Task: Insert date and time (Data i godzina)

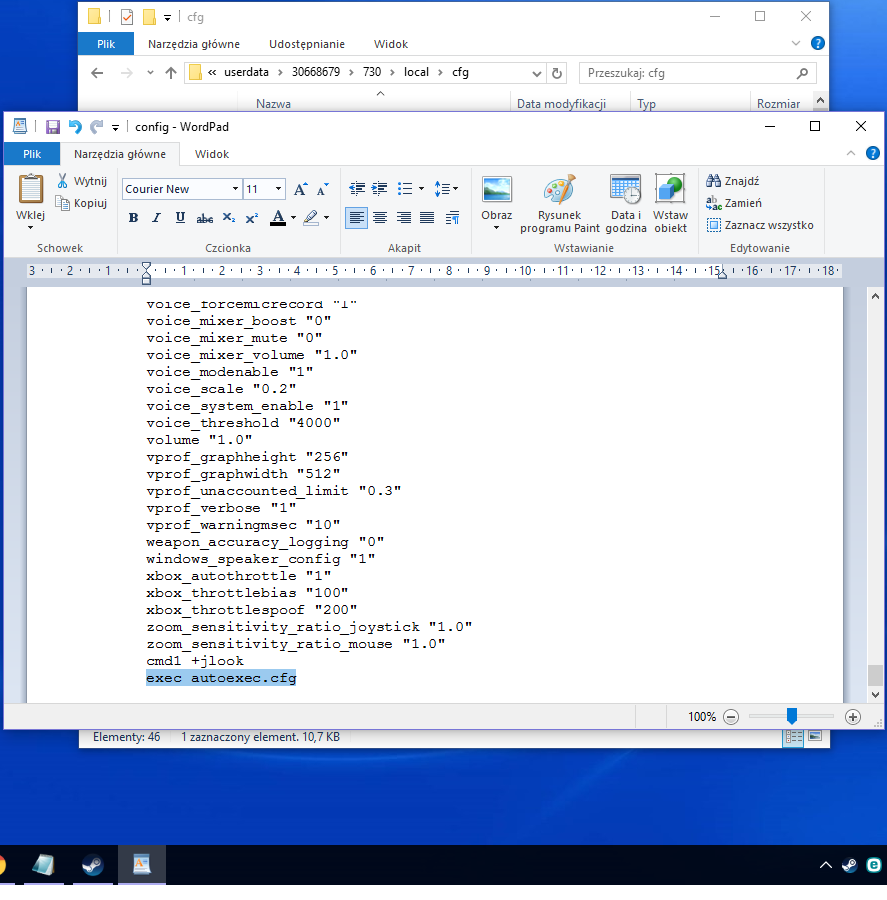Action: pos(626,203)
